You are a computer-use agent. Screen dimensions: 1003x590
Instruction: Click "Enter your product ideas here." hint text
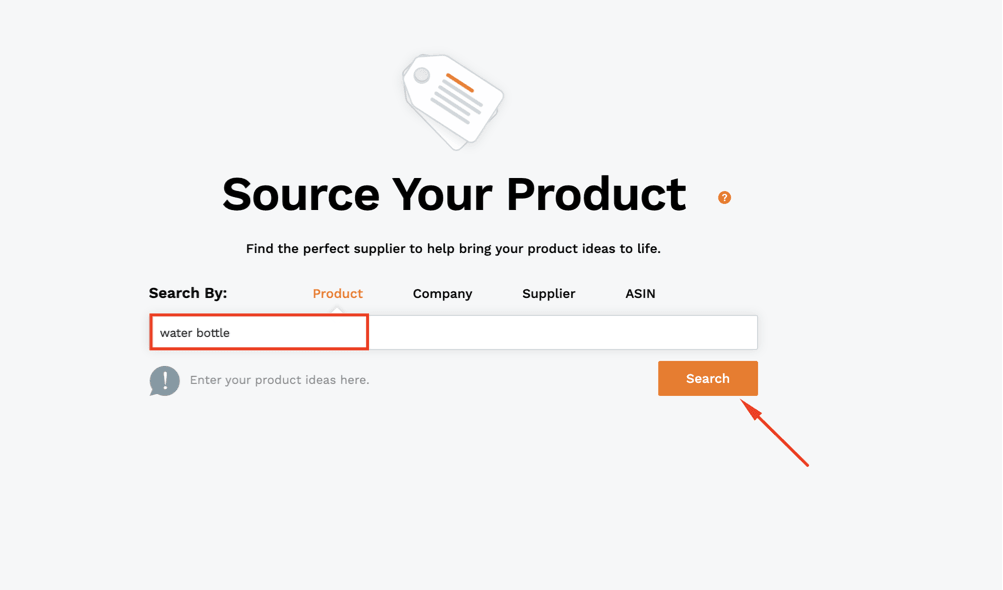tap(280, 380)
